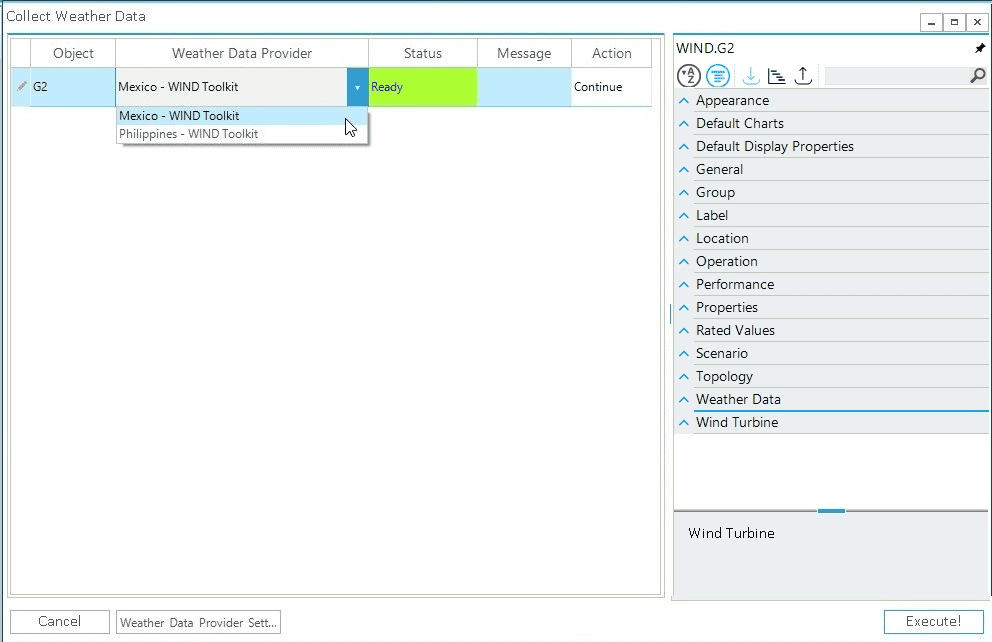
Task: Click the pencil edit icon on the G2 row
Action: [21, 87]
